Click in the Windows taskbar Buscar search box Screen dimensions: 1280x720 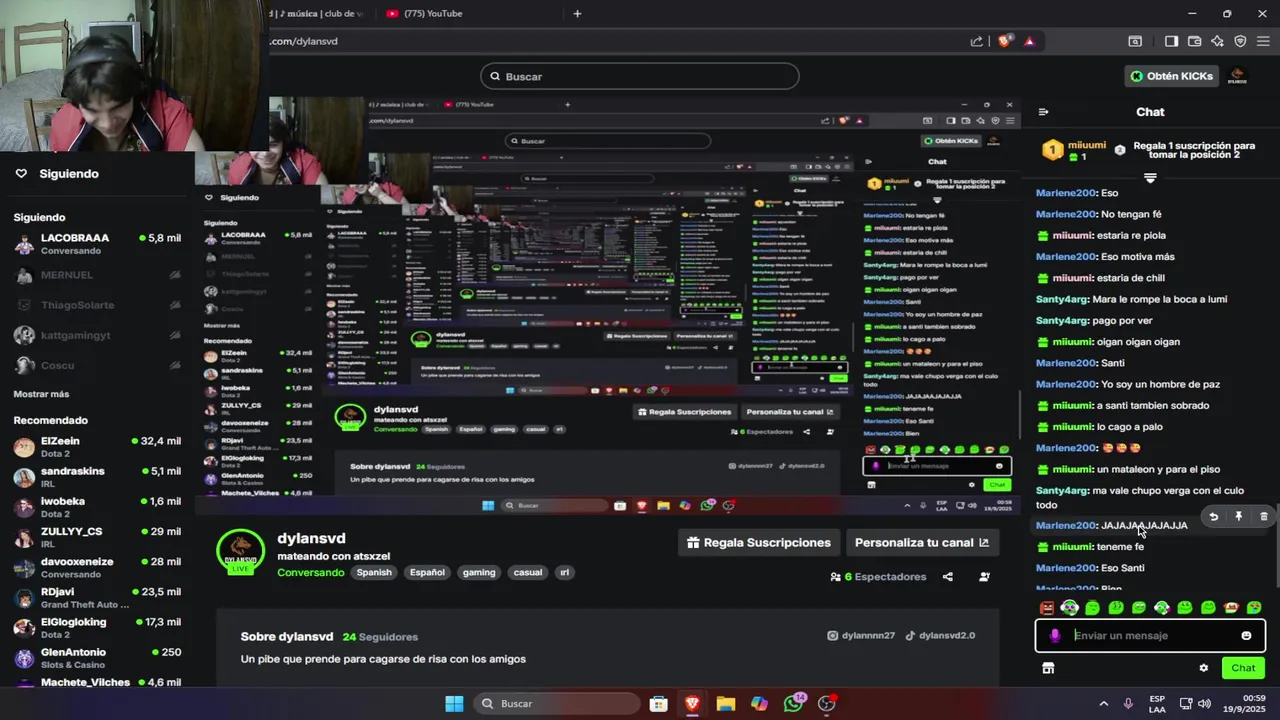coord(557,704)
